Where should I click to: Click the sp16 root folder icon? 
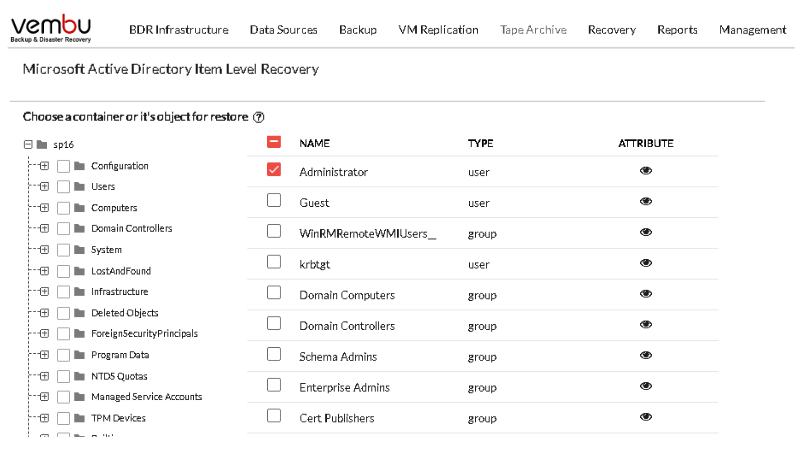pos(42,144)
